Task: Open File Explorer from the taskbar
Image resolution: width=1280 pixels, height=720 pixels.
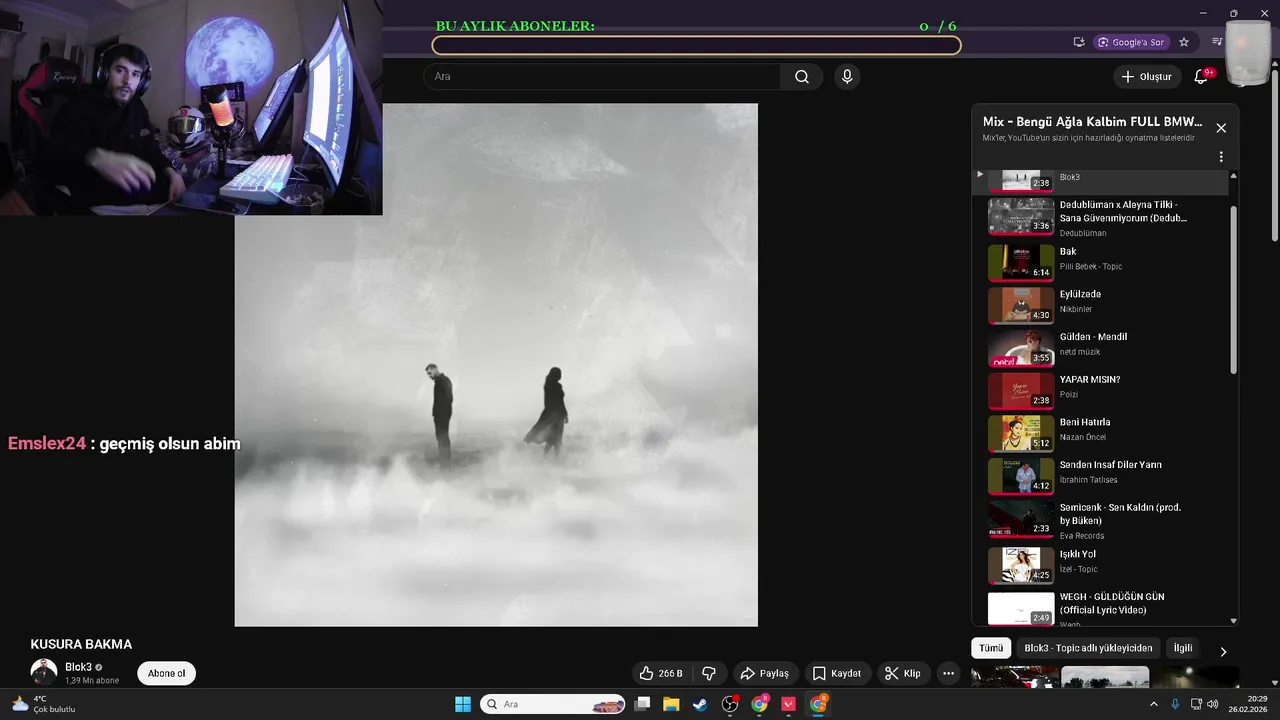Action: tap(671, 704)
